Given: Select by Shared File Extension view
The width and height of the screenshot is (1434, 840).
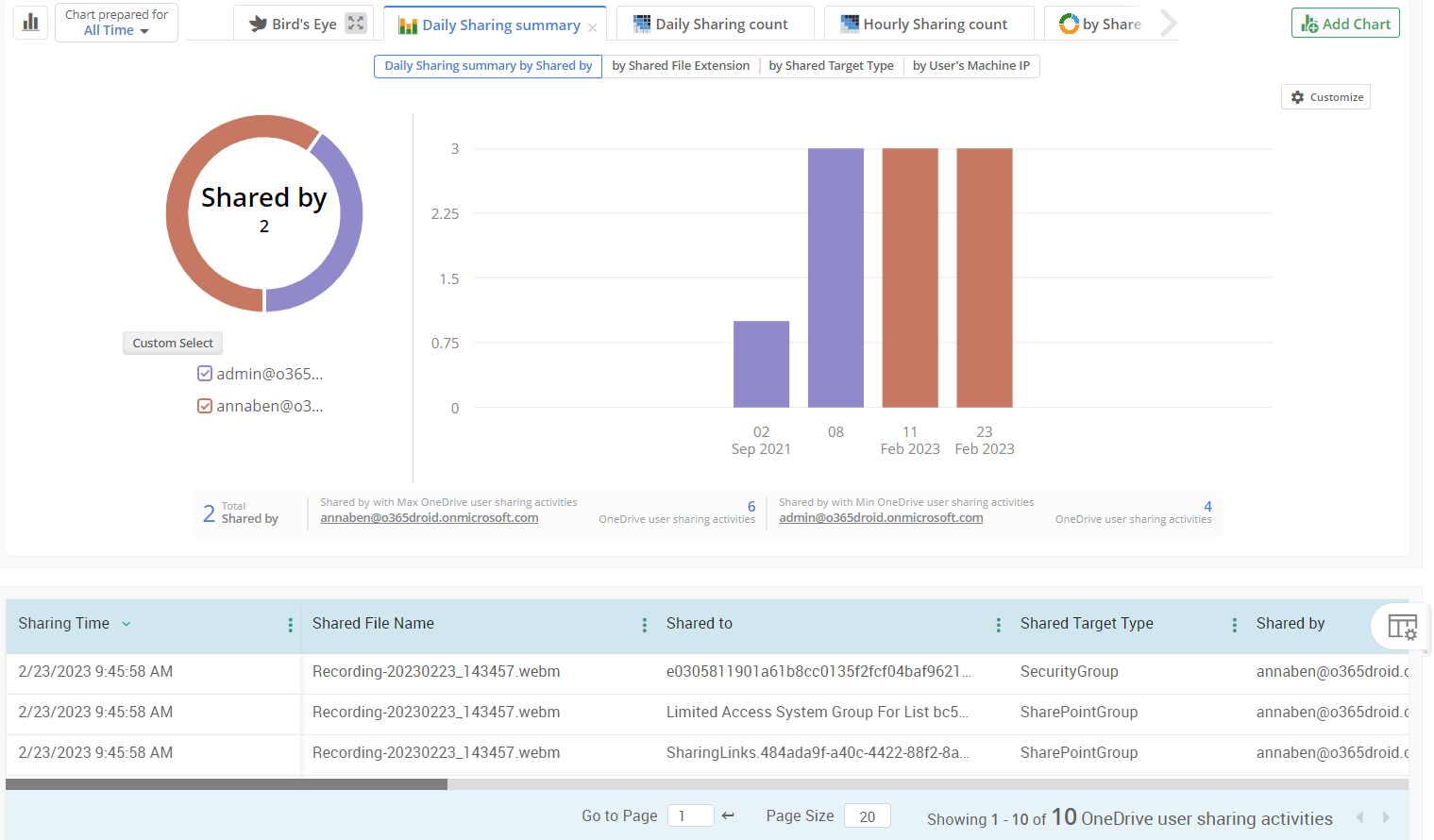Looking at the screenshot, I should click(681, 66).
